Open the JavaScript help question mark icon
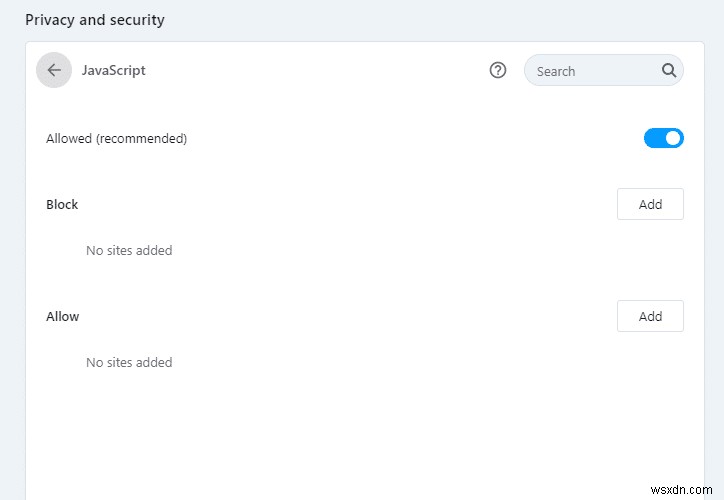 [x=498, y=70]
